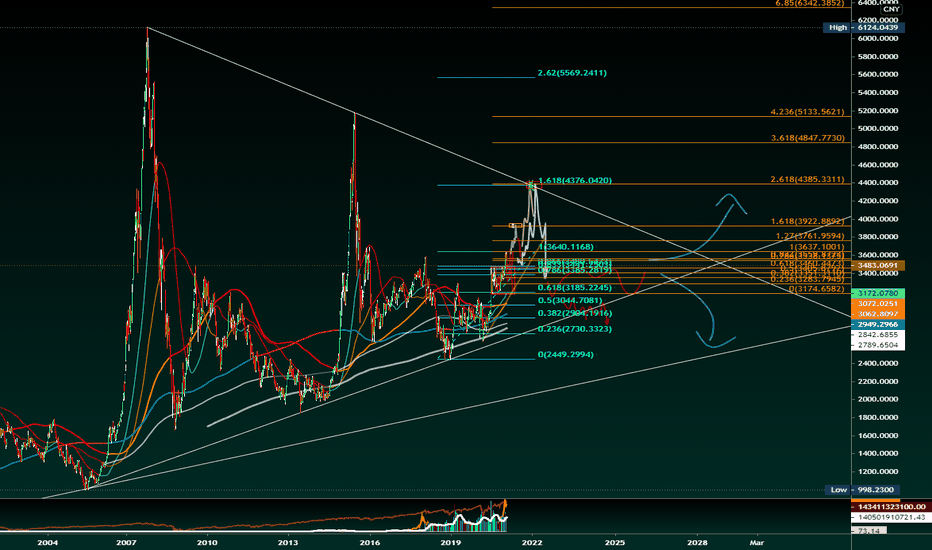Viewport: 932px width, 550px height.
Task: Select the 2.62(5569.2411) Fibonacci label
Action: tap(572, 73)
